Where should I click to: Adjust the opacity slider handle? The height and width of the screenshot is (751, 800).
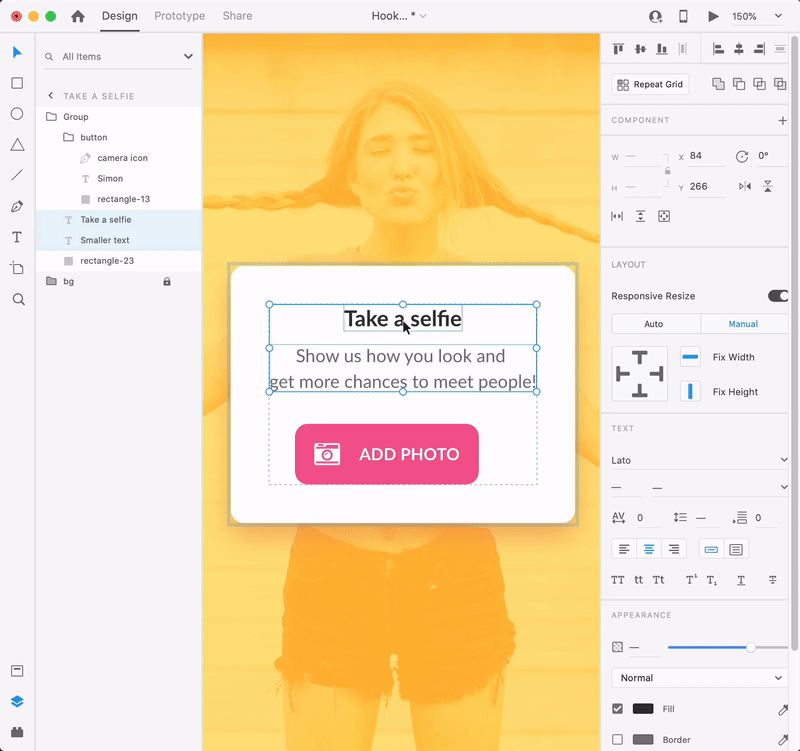[751, 647]
